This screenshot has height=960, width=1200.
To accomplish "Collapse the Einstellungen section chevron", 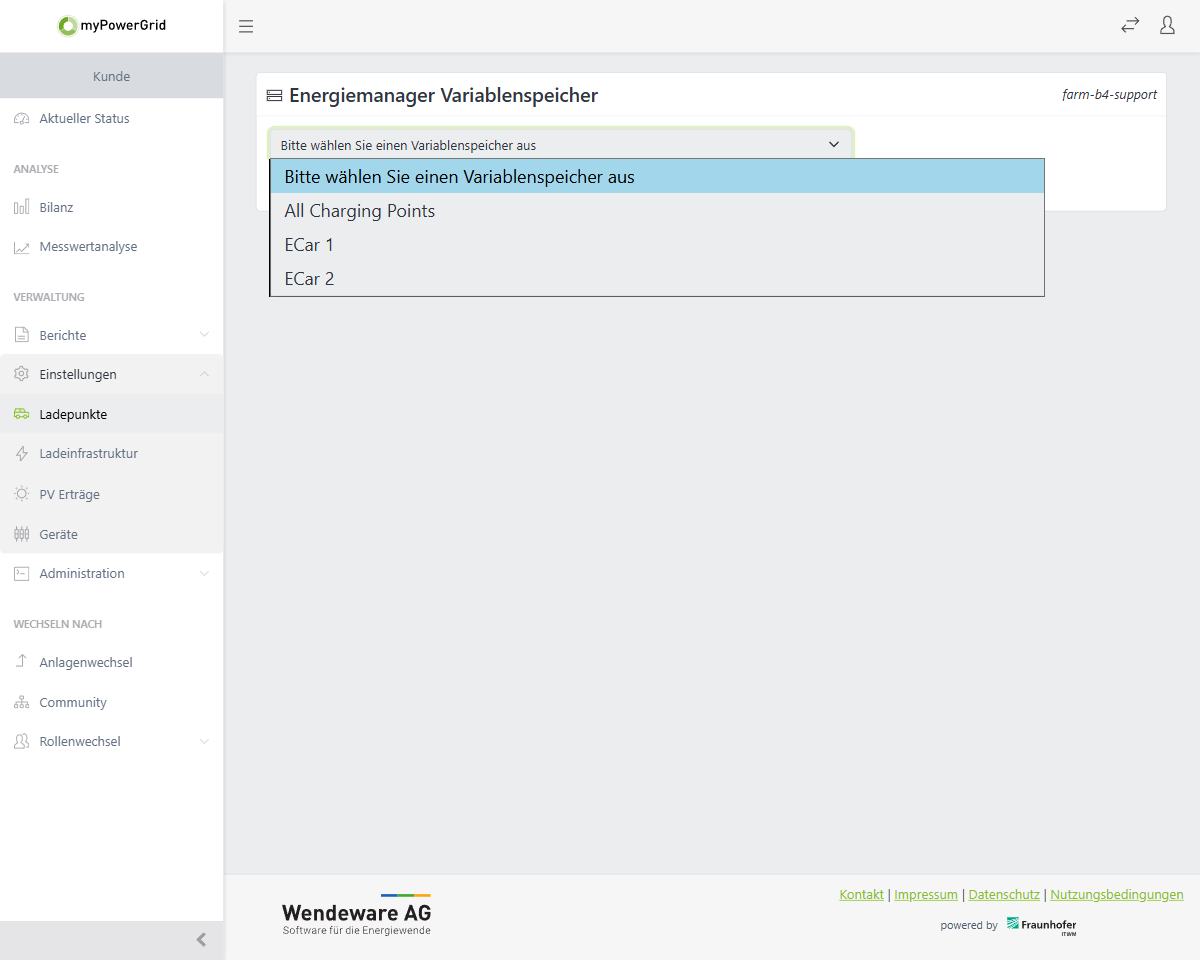I will pos(204,374).
